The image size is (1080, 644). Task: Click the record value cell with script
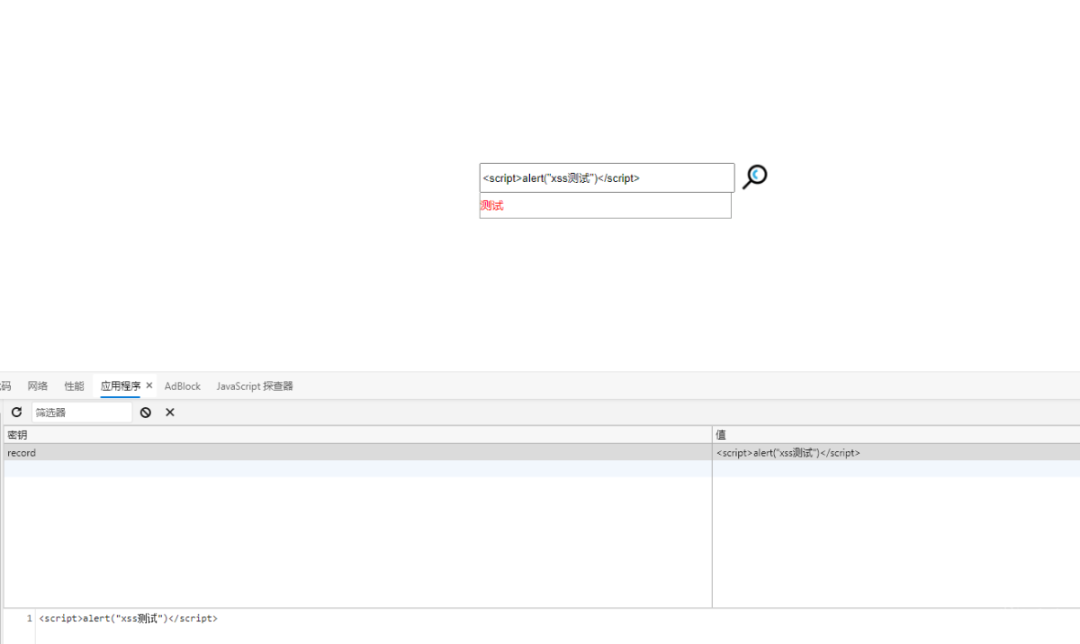(x=896, y=453)
